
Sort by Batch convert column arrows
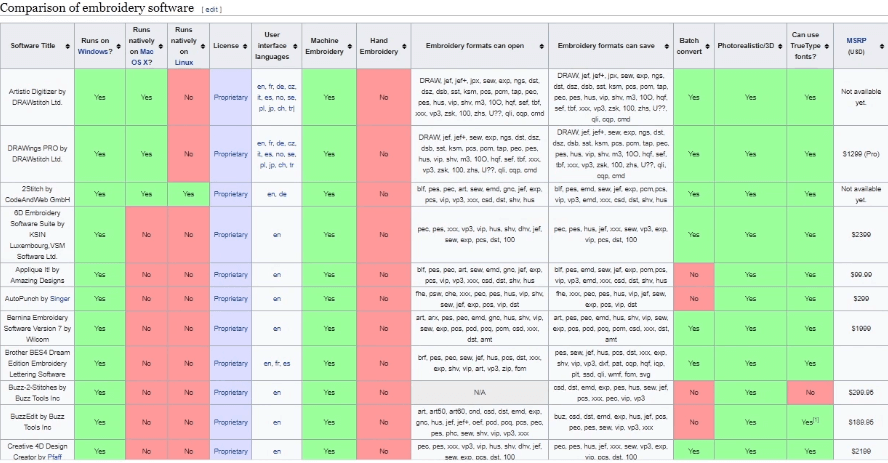[x=708, y=46]
